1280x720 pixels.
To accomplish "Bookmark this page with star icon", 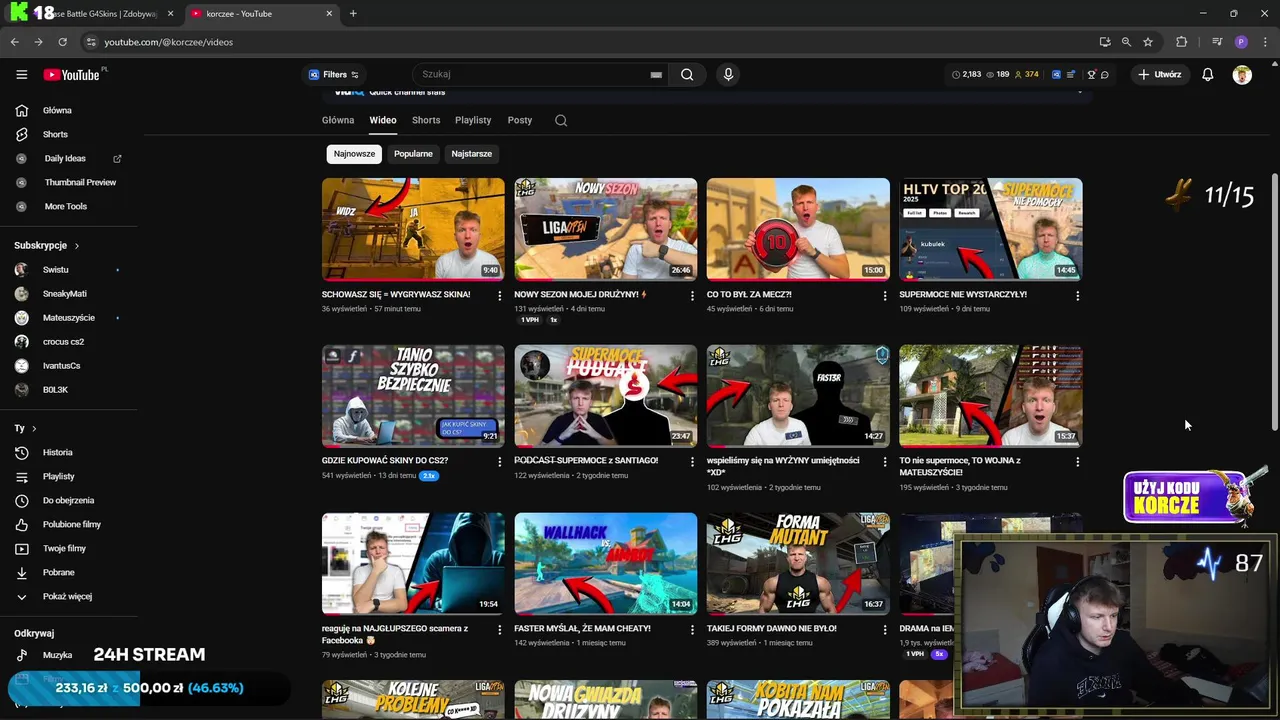I will tap(1148, 42).
